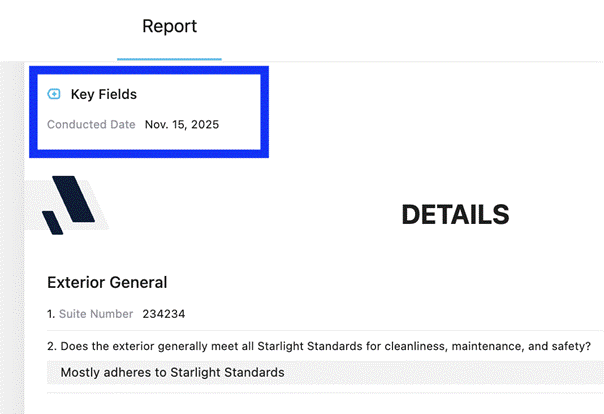Click the dark blue company logo

[69, 205]
